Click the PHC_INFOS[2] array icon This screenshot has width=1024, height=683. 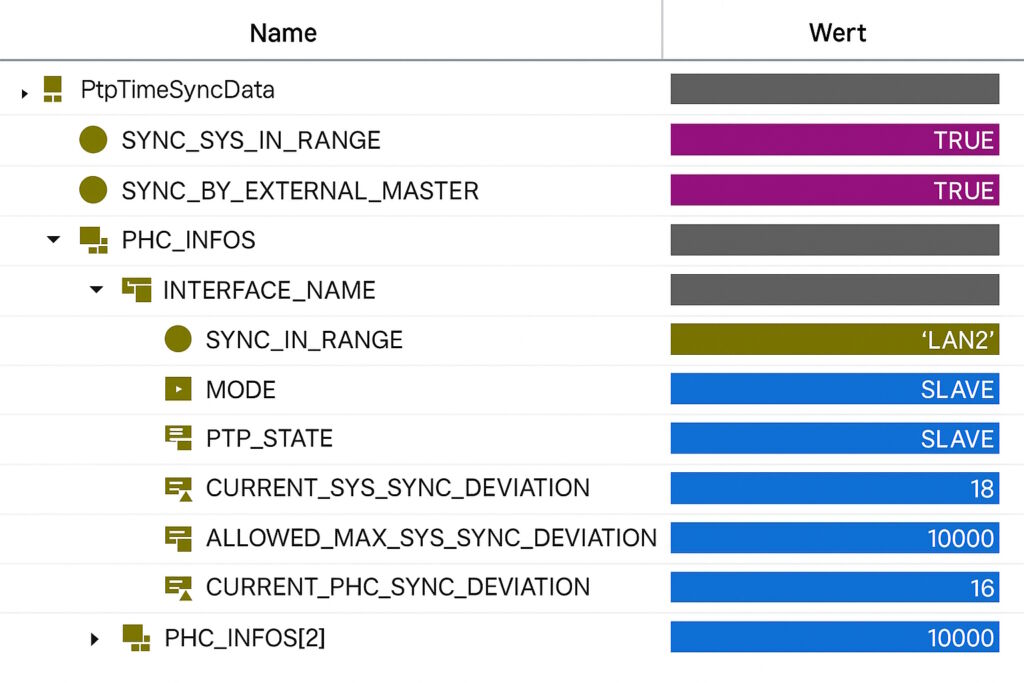(136, 637)
